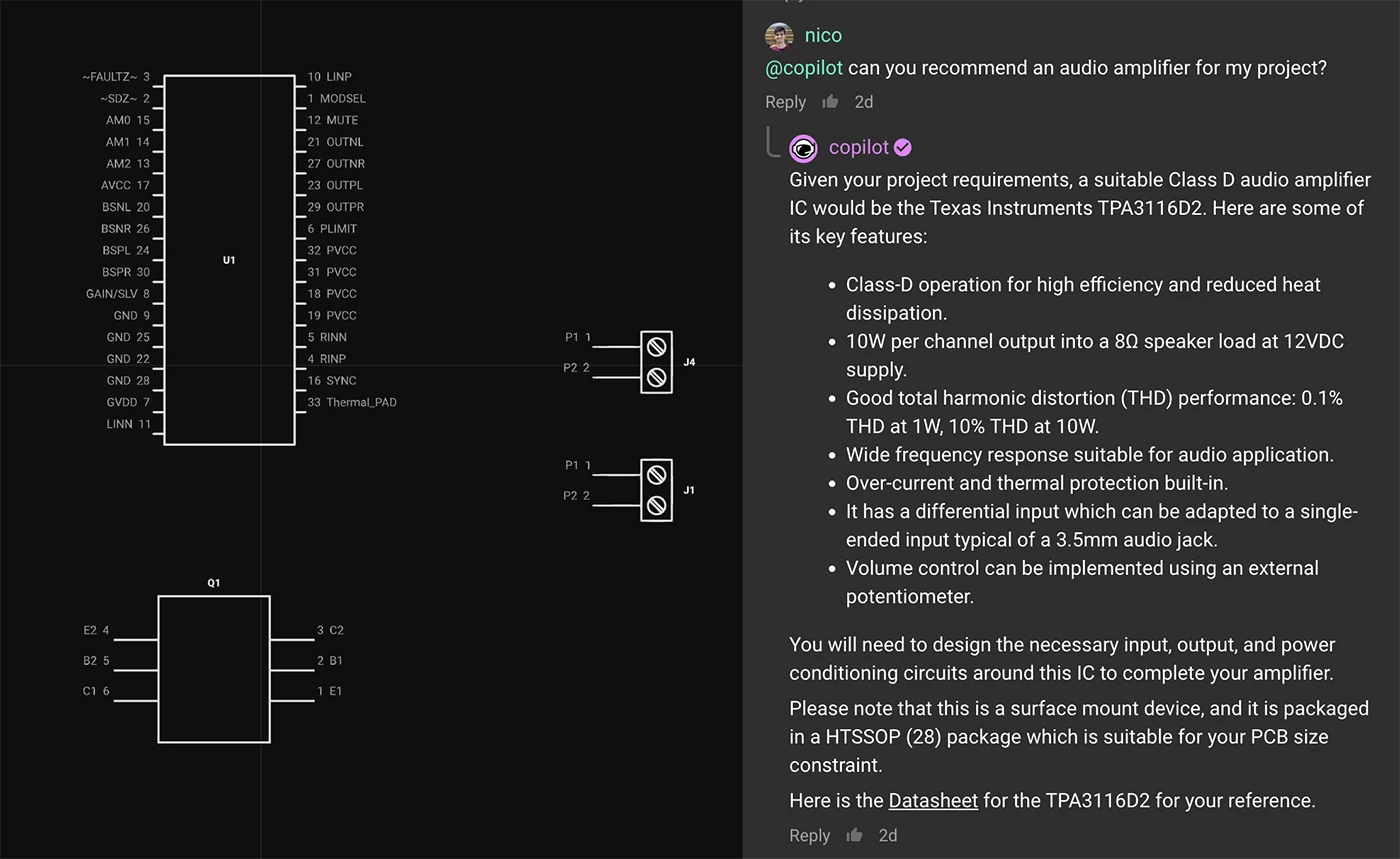Screen dimensions: 1400x859
Task: Click thumbs-up icon under copilot's reply
Action: click(x=854, y=836)
